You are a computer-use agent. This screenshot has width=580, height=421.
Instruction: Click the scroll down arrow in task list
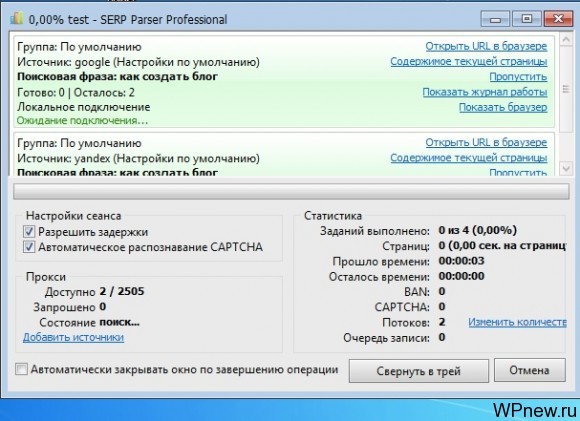566,169
